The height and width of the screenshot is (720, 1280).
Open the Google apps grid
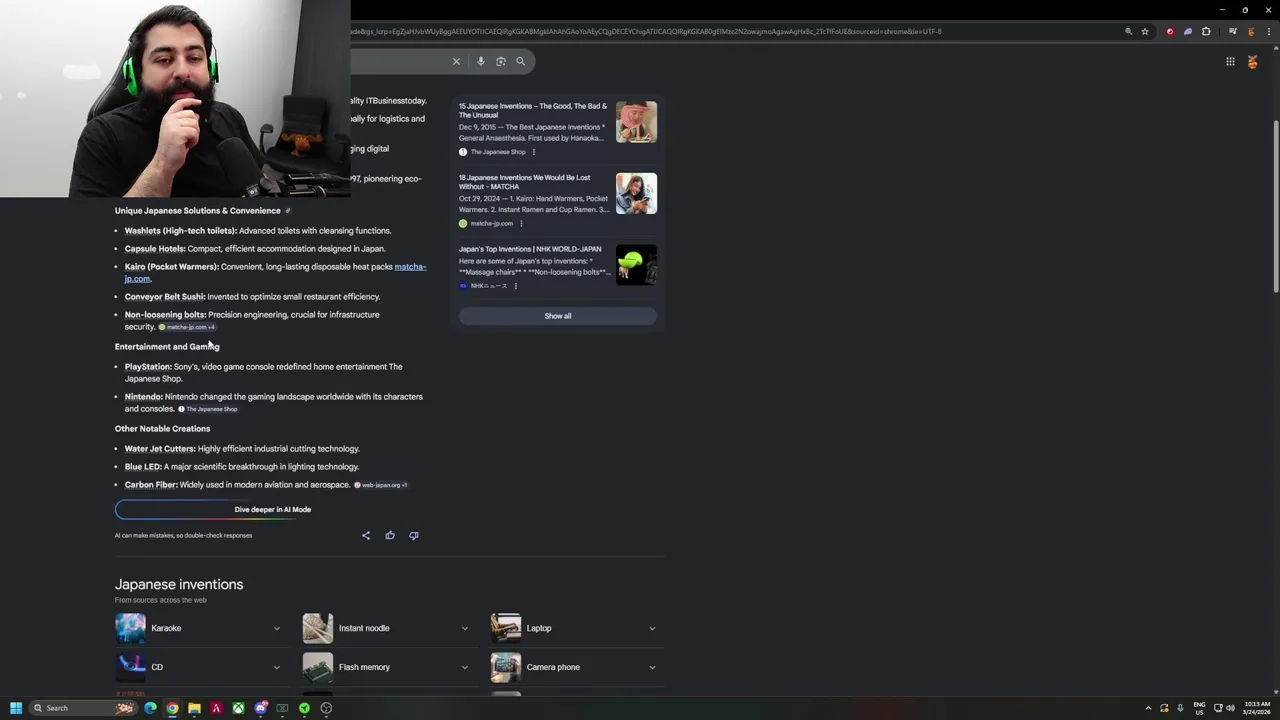coord(1230,61)
